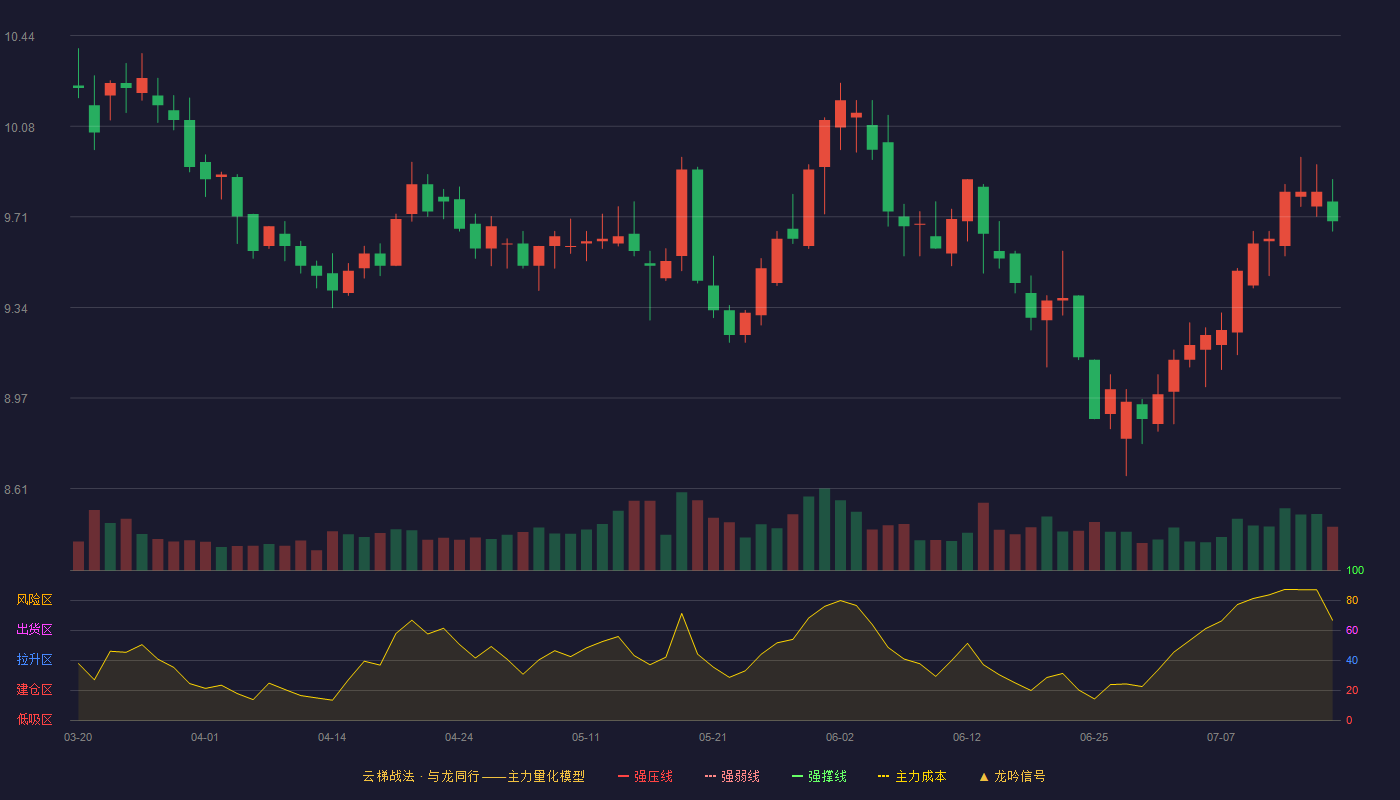Image resolution: width=1400 pixels, height=800 pixels.
Task: Click the 风险区 zone label
Action: 34,600
